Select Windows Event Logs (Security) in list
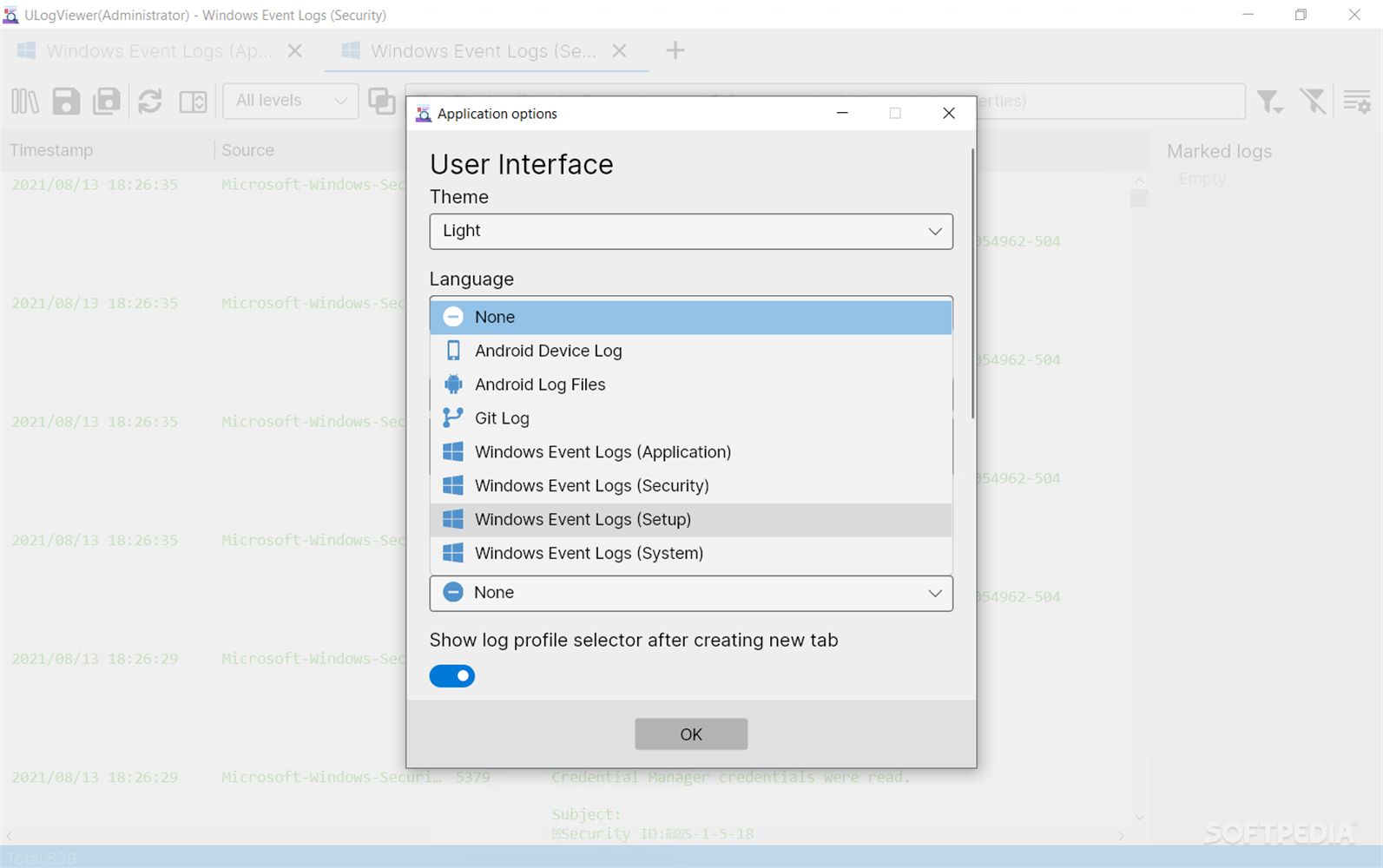1383x868 pixels. click(691, 486)
